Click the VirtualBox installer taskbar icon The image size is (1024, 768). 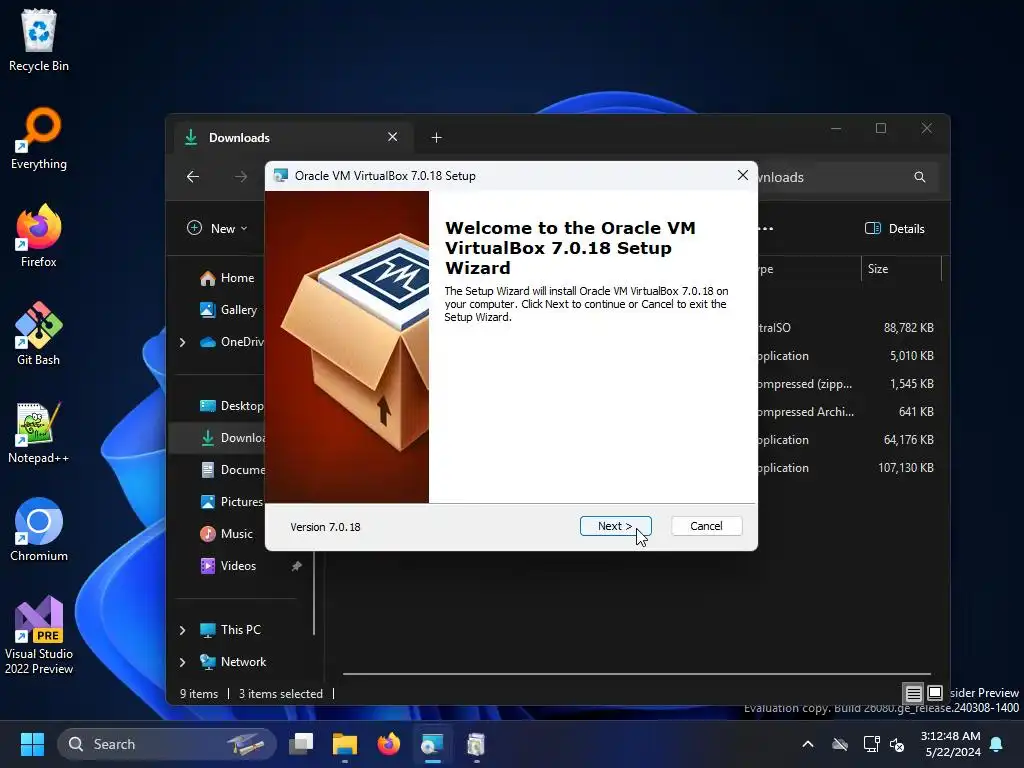pyautogui.click(x=432, y=744)
